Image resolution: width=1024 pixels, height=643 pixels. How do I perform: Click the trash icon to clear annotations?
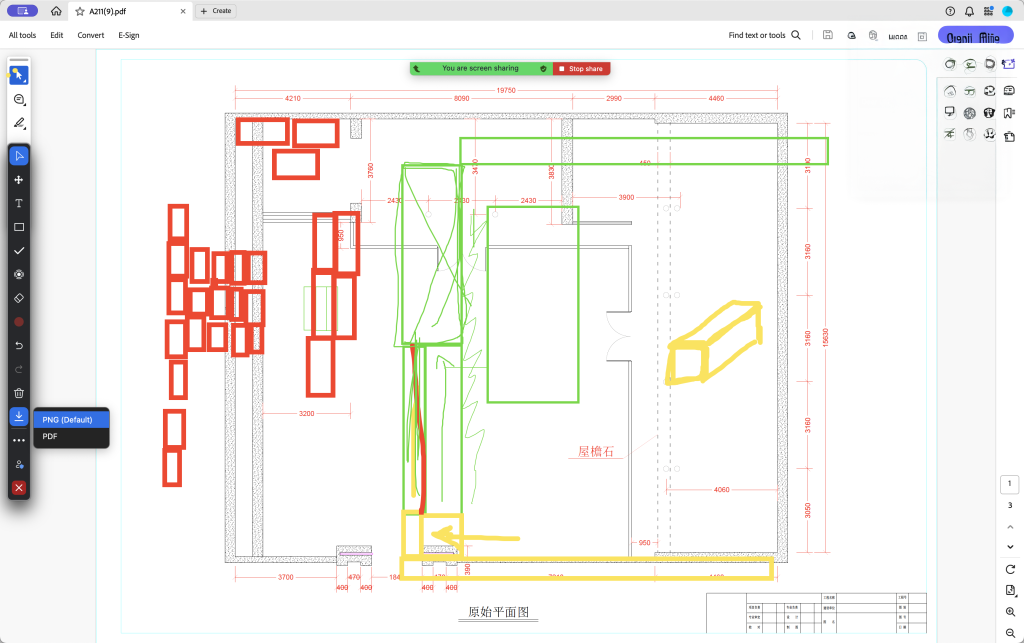coord(18,393)
